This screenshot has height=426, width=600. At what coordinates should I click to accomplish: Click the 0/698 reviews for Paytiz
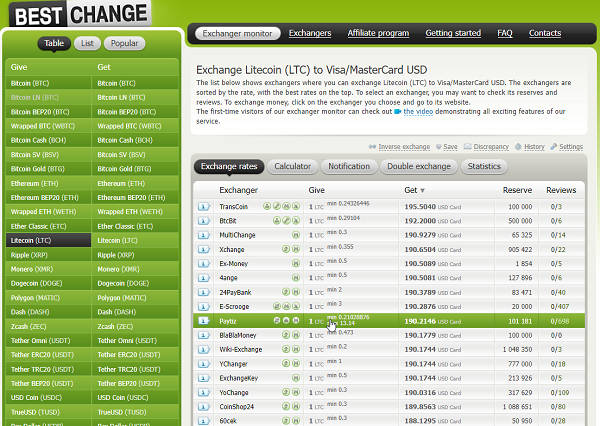pos(560,321)
